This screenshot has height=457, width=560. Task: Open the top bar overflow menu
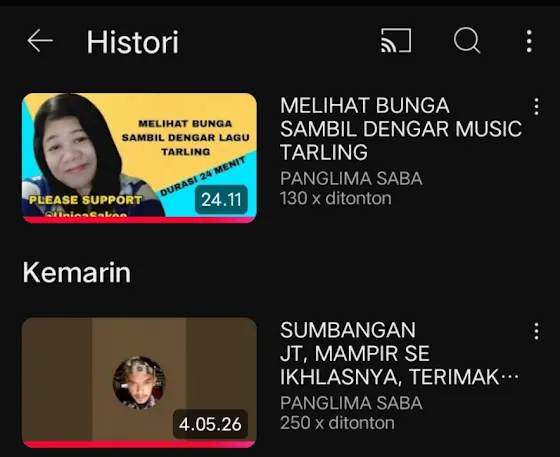pyautogui.click(x=529, y=41)
